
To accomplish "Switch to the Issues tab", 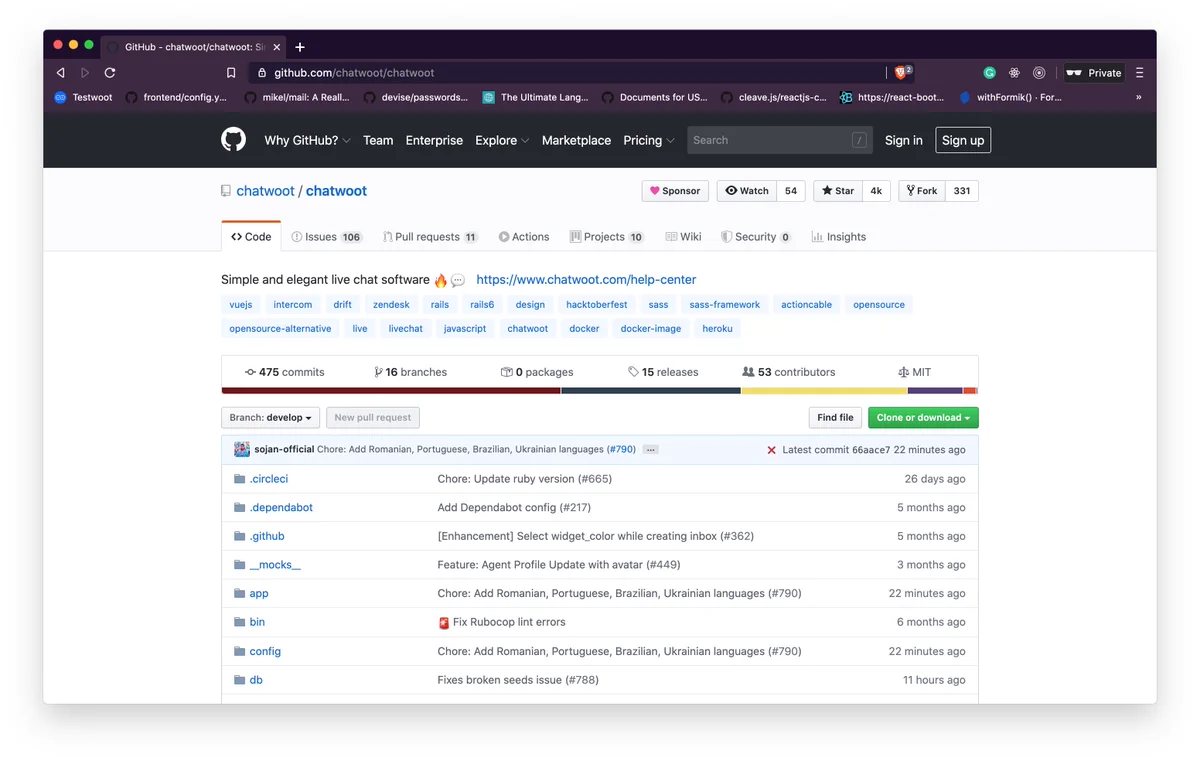I will pyautogui.click(x=326, y=237).
